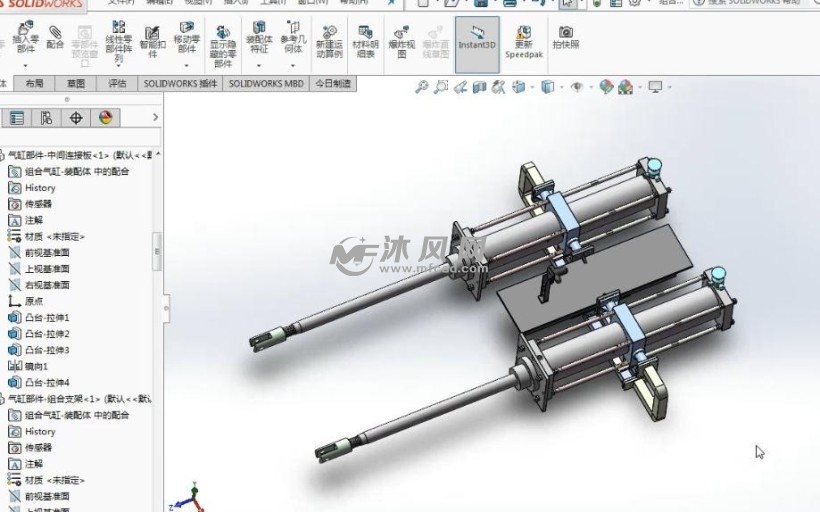Viewport: 820px width, 512px height.
Task: Select the DisplayManager color ball tab icon
Action: point(106,118)
